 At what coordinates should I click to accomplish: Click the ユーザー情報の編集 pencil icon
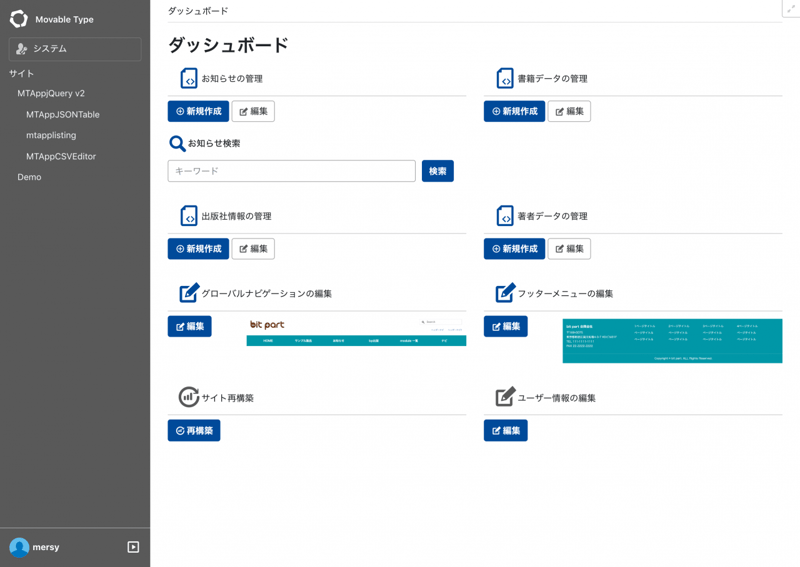(x=505, y=397)
